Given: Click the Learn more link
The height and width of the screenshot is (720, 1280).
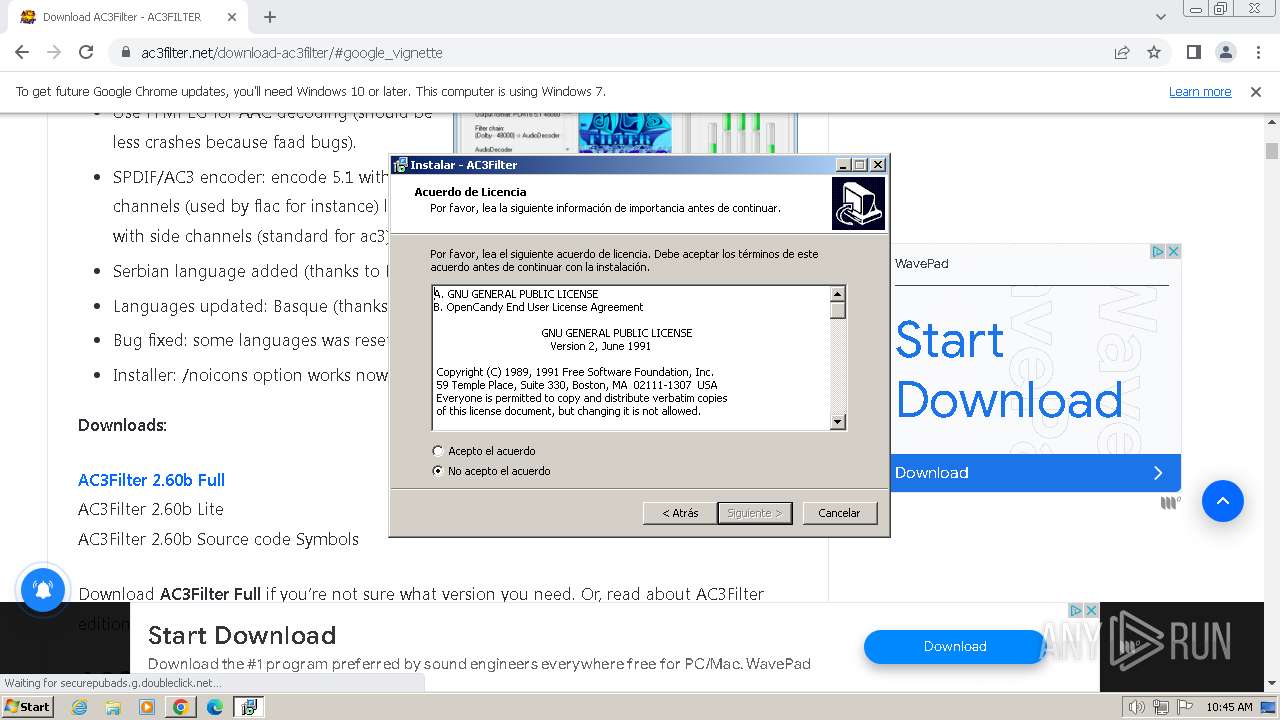Looking at the screenshot, I should click(1200, 91).
